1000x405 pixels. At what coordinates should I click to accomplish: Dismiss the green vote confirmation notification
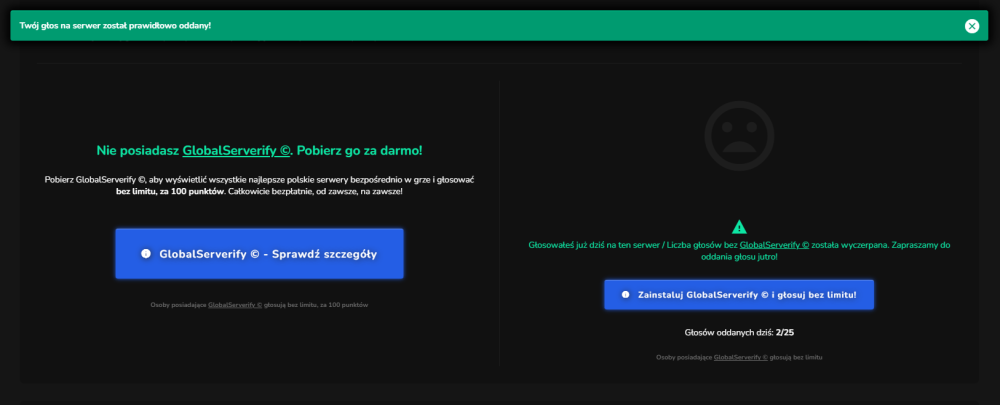(x=971, y=26)
